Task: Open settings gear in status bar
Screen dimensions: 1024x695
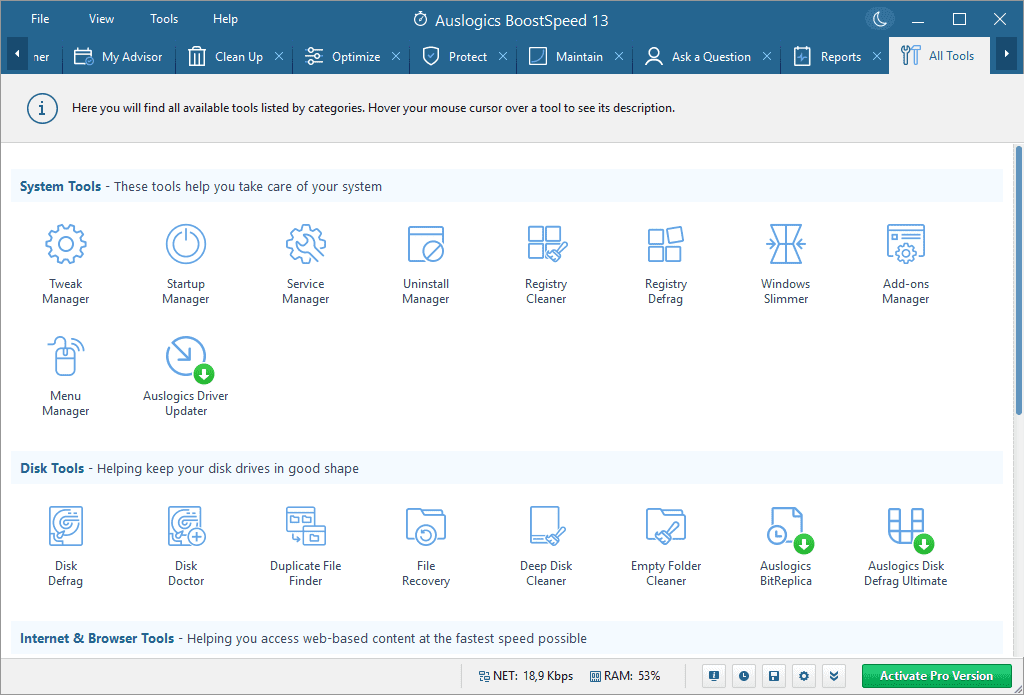Action: click(804, 675)
